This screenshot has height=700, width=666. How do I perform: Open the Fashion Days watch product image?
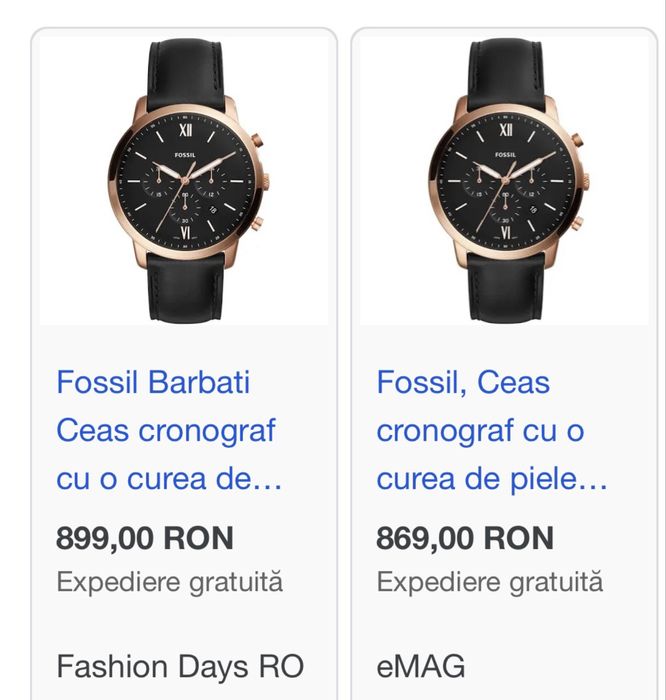[x=184, y=180]
